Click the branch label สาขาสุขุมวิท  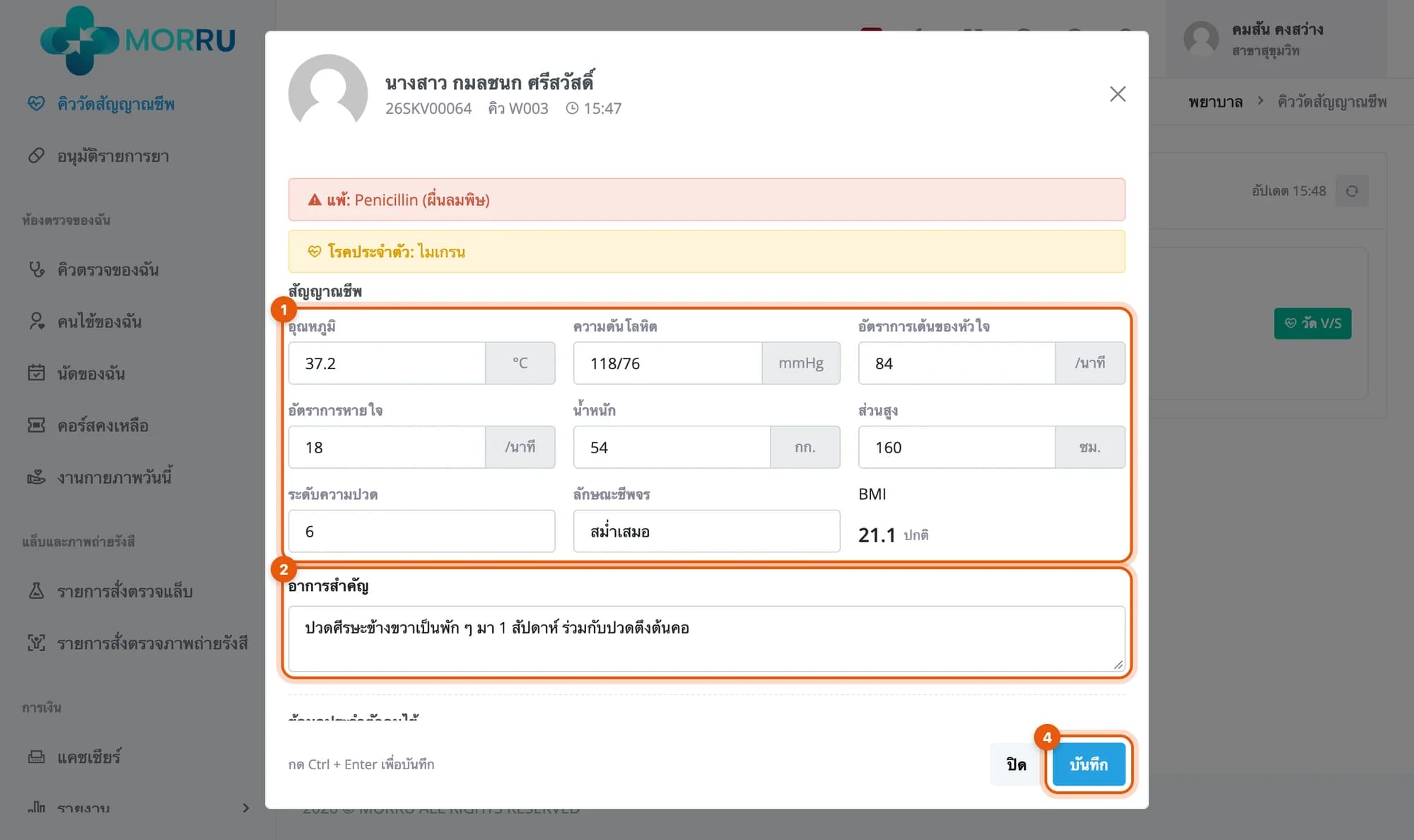[x=1266, y=51]
